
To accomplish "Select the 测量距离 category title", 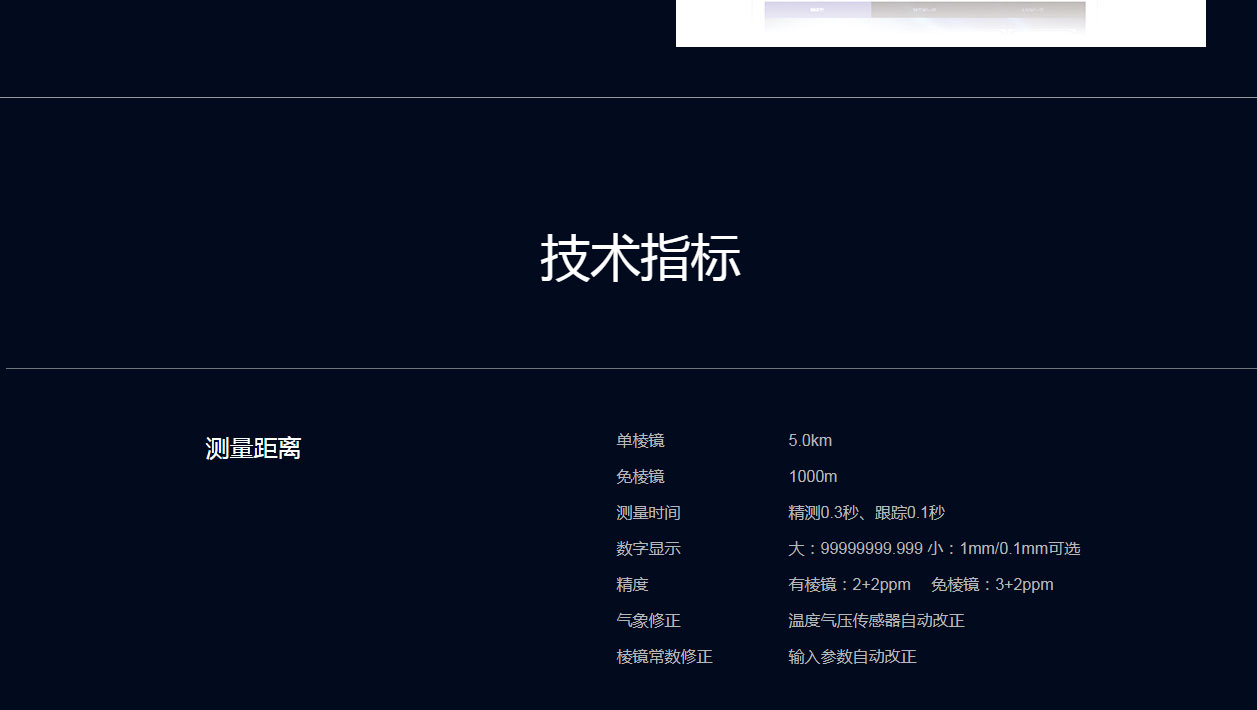I will click(253, 448).
